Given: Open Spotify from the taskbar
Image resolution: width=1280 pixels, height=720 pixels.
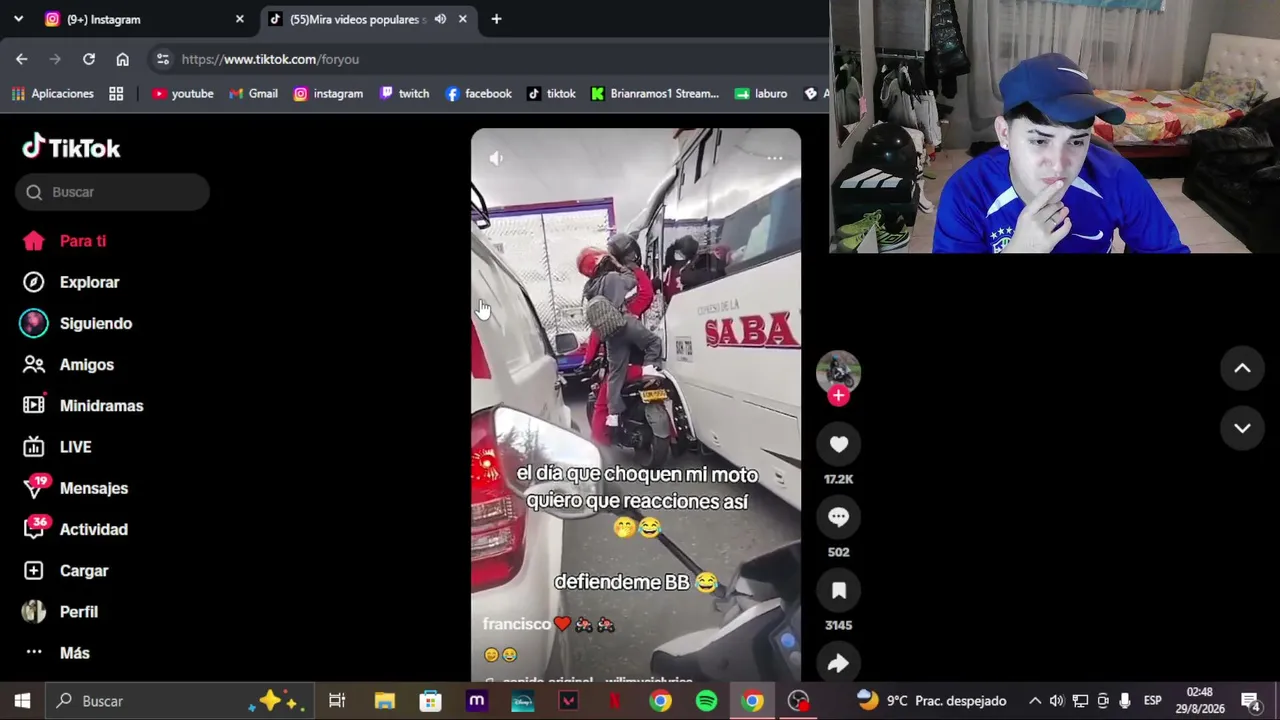Looking at the screenshot, I should (706, 701).
